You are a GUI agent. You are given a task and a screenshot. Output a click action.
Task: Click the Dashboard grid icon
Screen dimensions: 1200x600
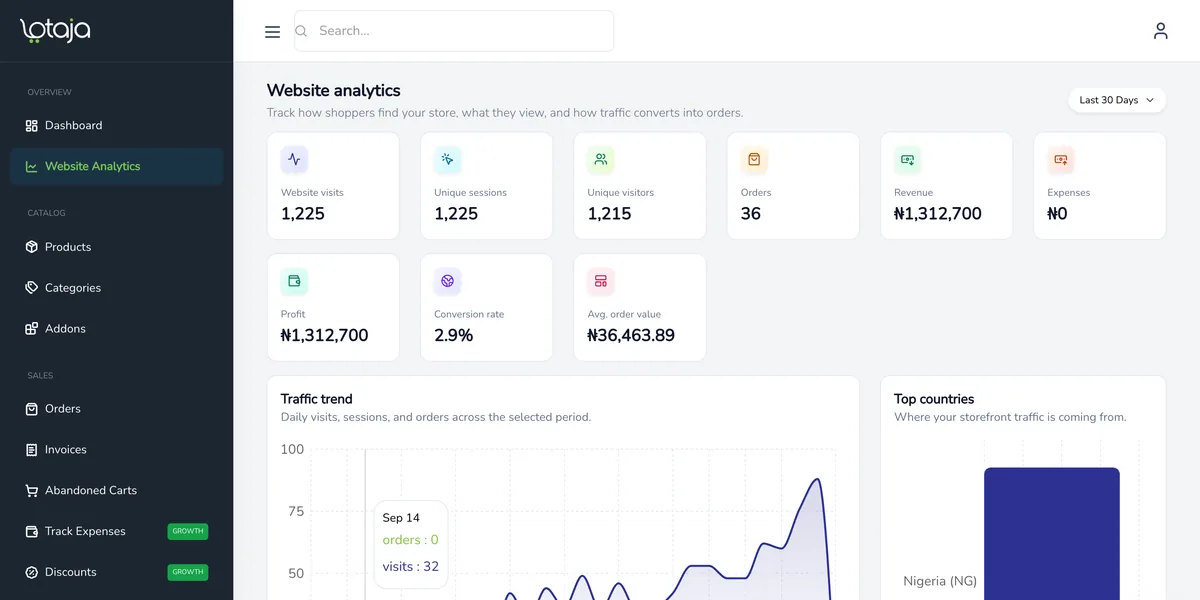31,126
